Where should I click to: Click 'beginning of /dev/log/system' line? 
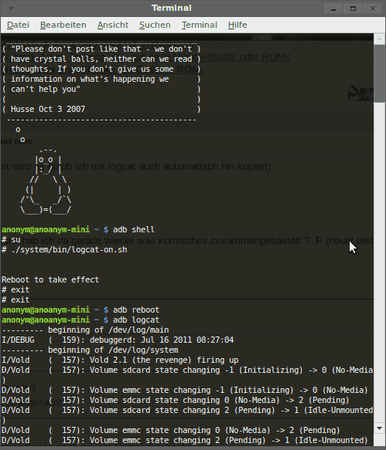click(x=90, y=350)
